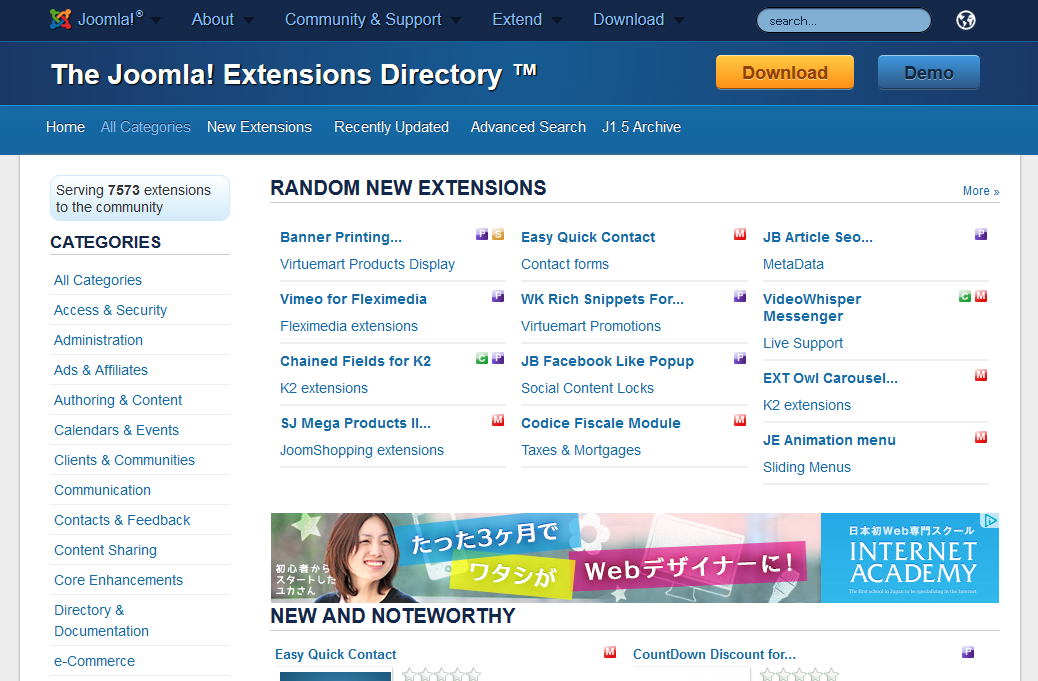Screen dimensions: 1038x681
Task: Click the Joomla! logo icon
Action: [60, 19]
